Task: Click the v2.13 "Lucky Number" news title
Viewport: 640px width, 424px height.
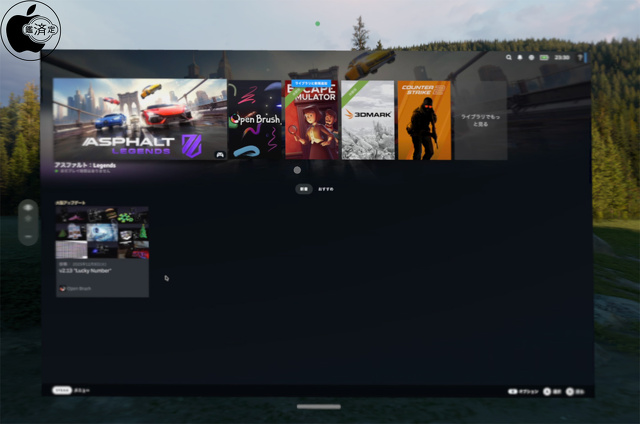Action: tap(85, 271)
